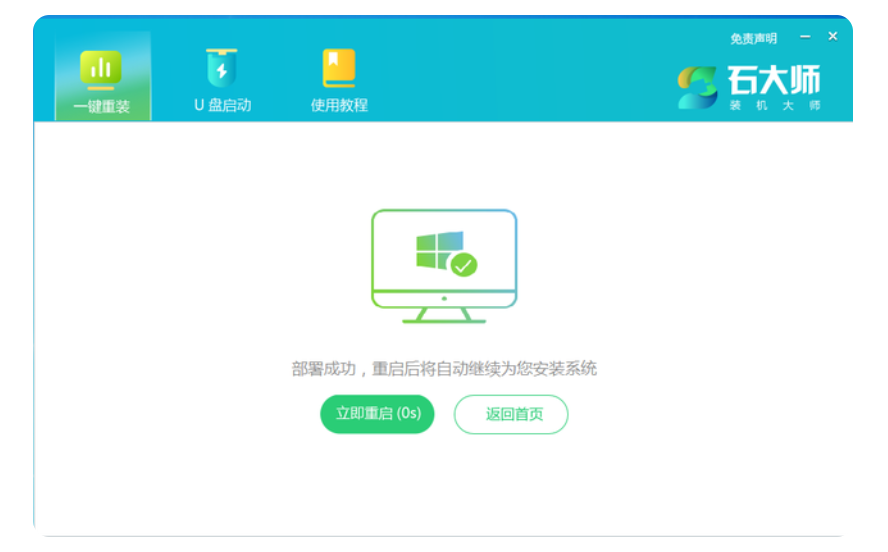
Task: Click the green checkmark success badge
Action: tap(464, 265)
